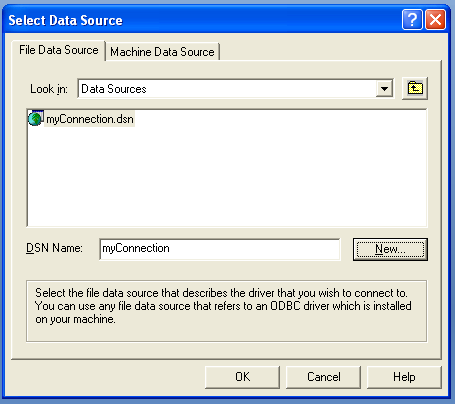Image resolution: width=455 pixels, height=404 pixels.
Task: Click the Cancel button
Action: [323, 377]
